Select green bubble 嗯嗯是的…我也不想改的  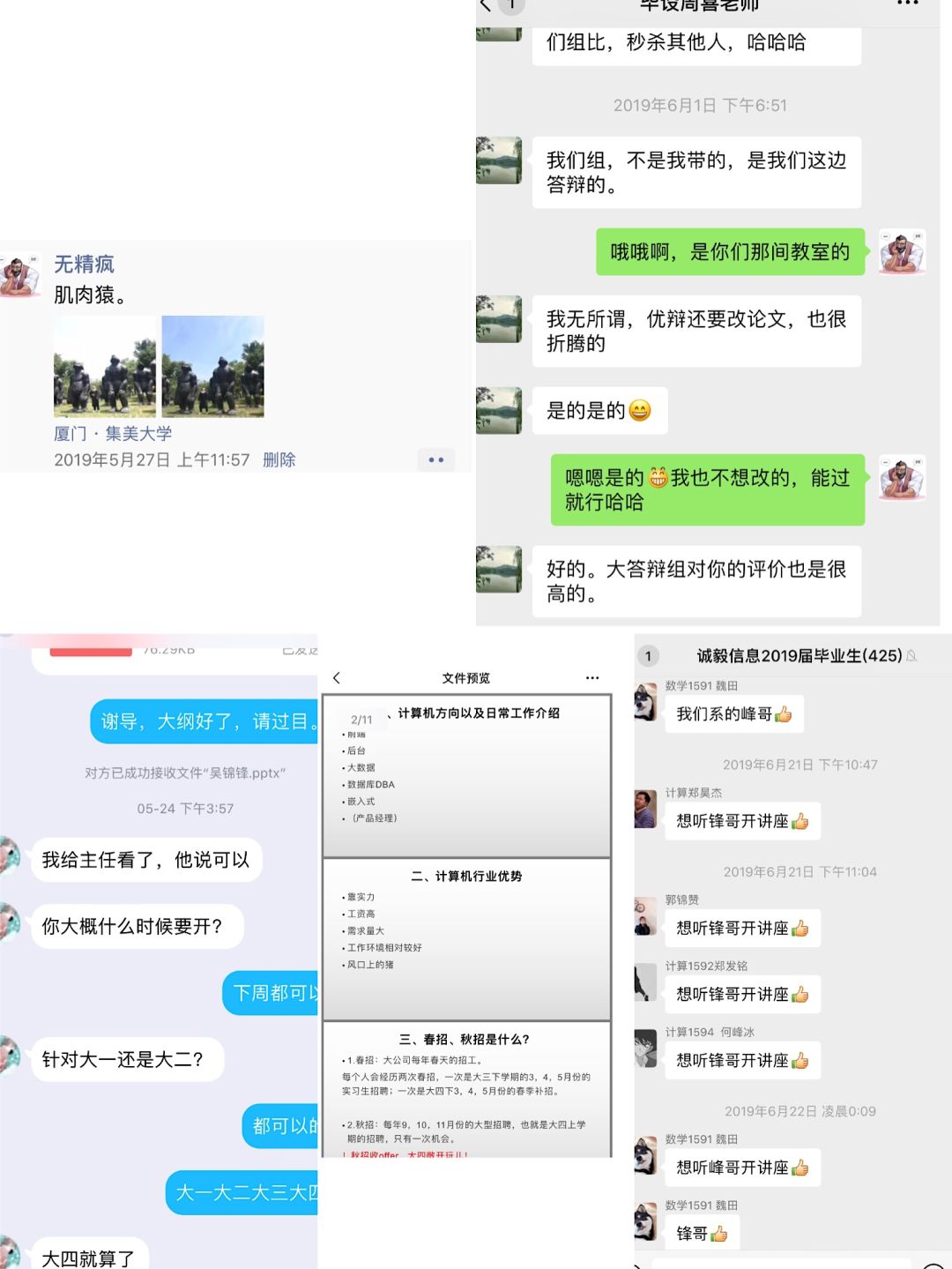pos(708,489)
